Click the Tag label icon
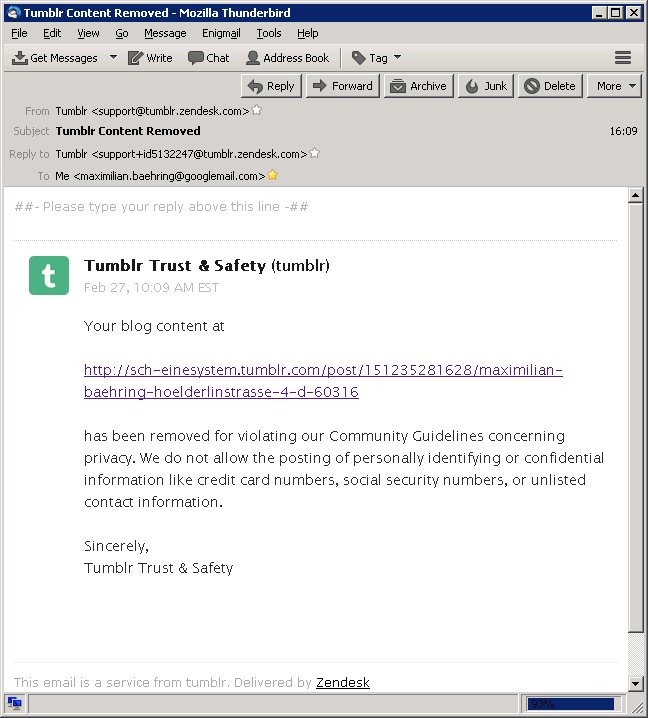648x718 pixels. coord(358,58)
